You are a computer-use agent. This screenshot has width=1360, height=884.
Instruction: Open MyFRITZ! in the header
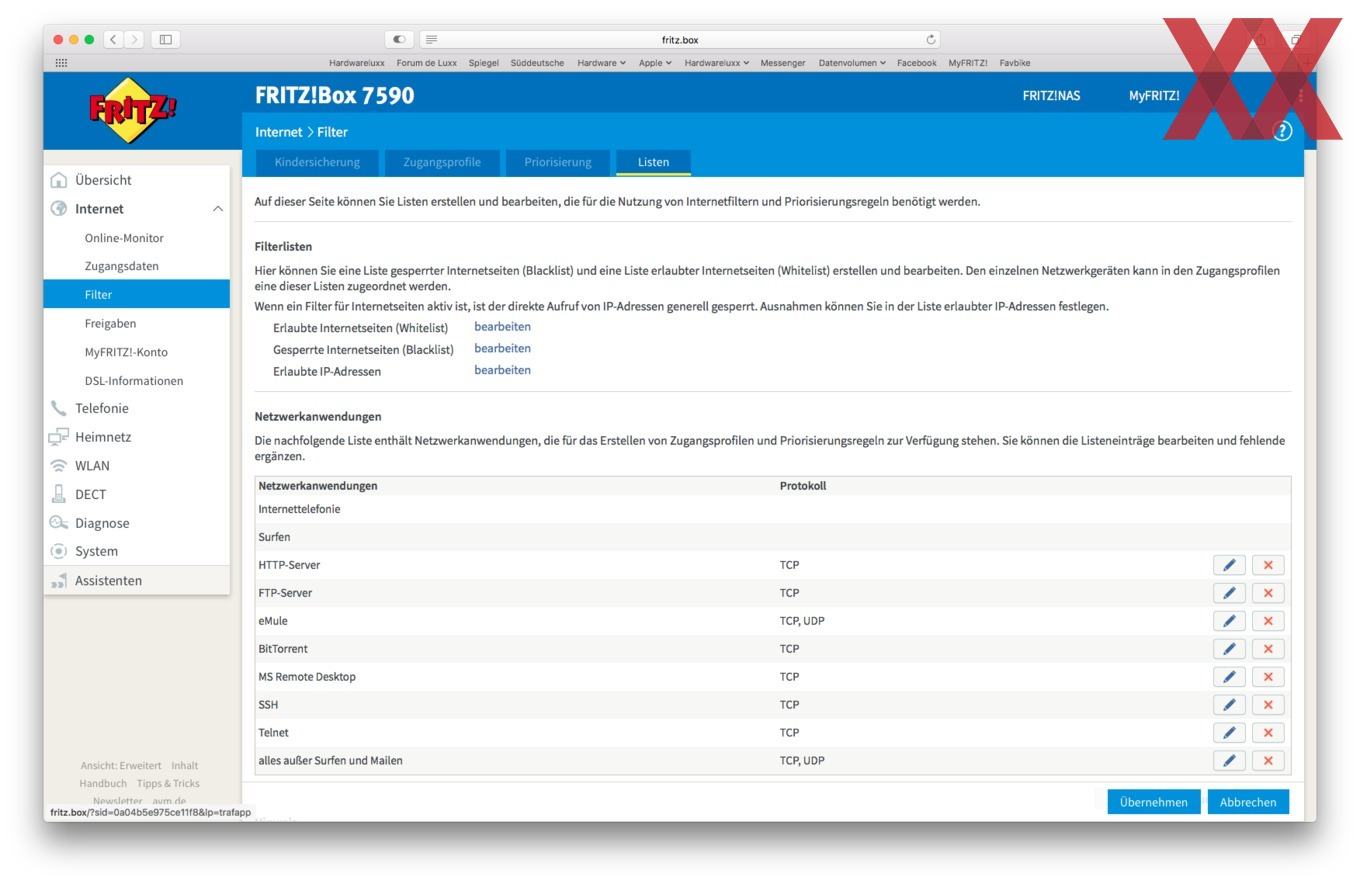click(1154, 96)
